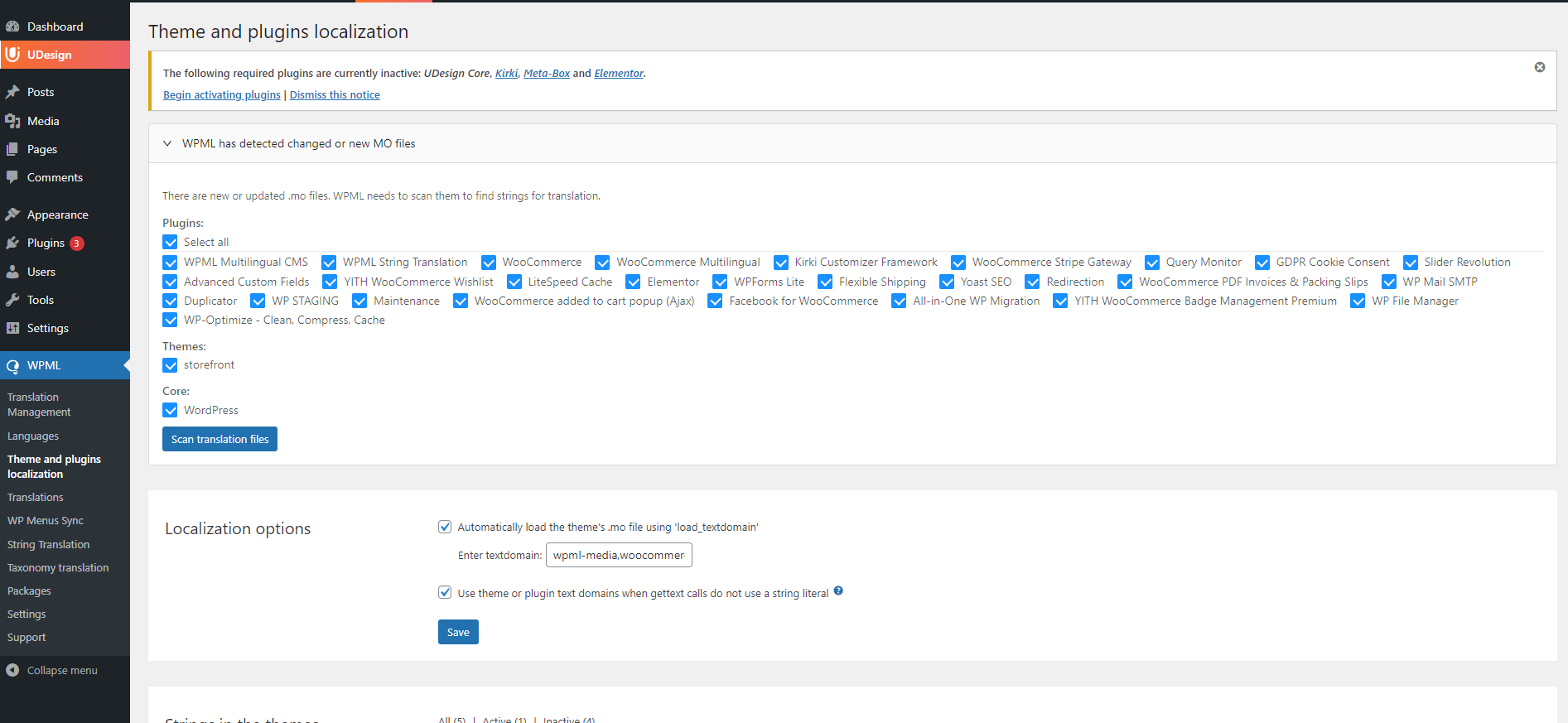Uncheck Facebook for WooCommerce checkbox

(x=715, y=301)
